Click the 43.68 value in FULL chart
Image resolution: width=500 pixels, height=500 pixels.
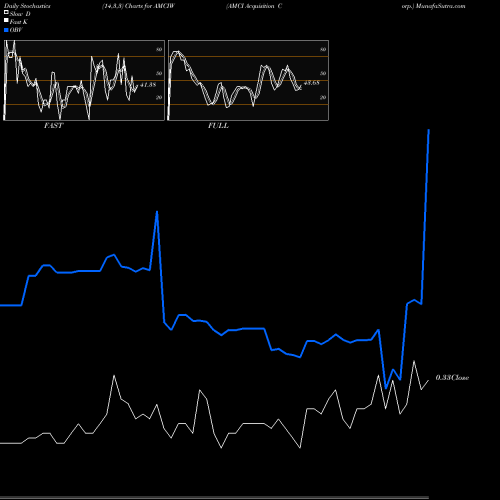pos(312,83)
